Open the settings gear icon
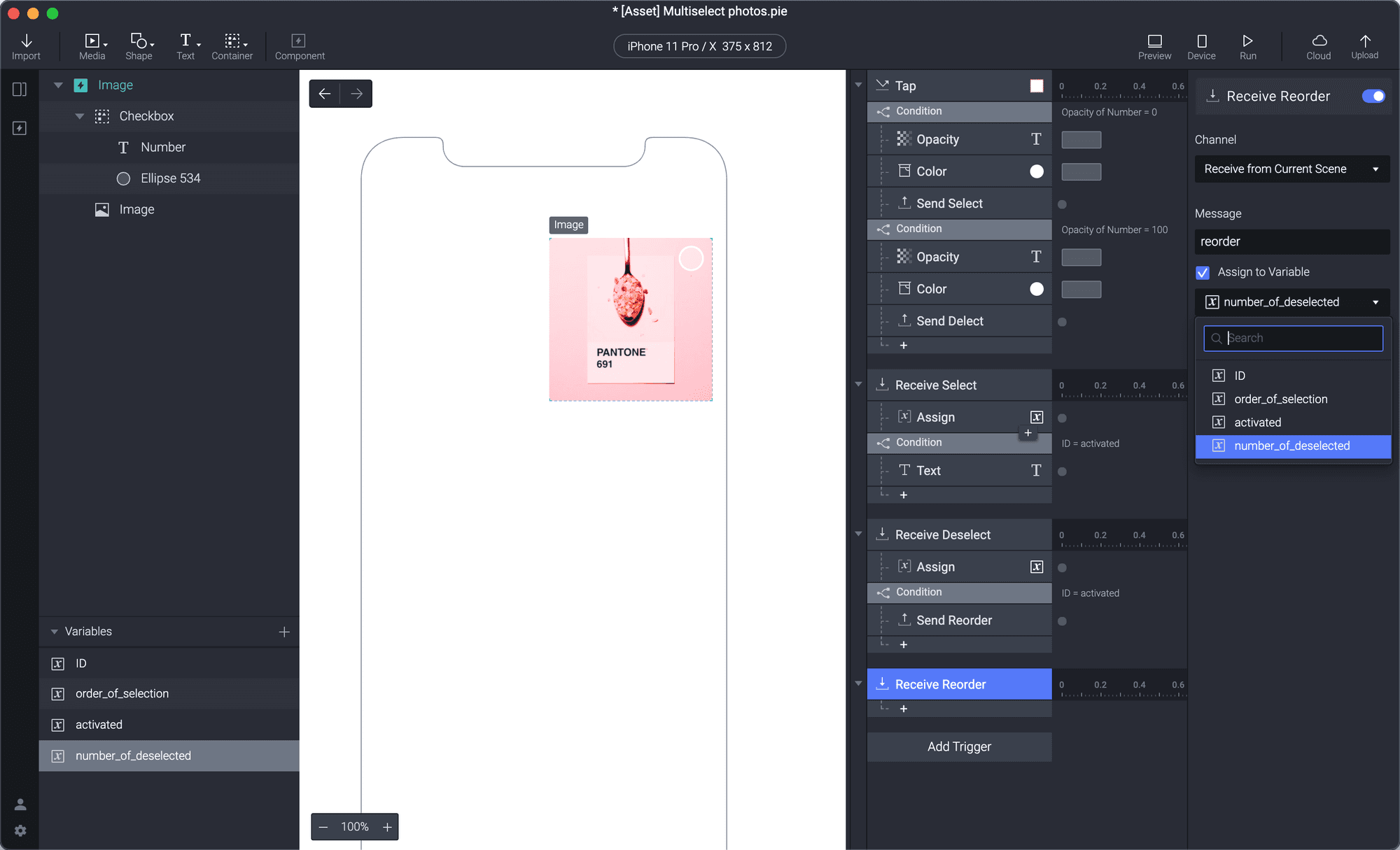The image size is (1400, 850). point(20,830)
